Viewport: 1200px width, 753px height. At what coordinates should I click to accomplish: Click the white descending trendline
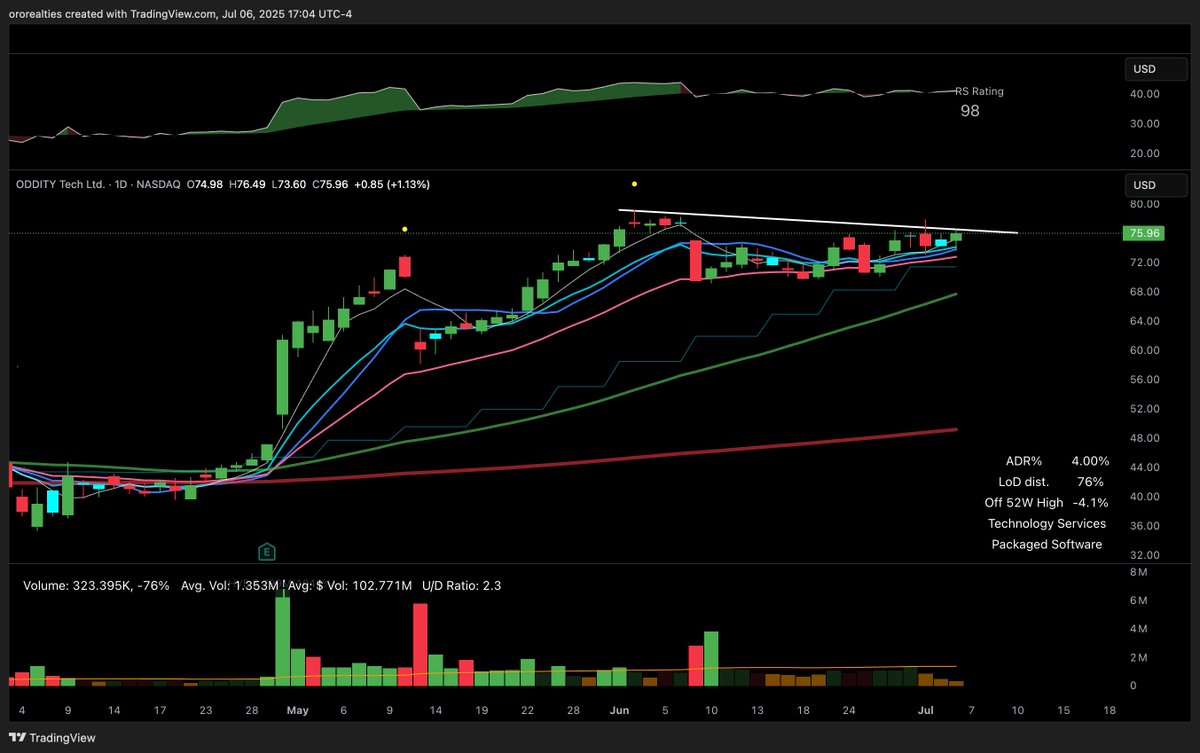click(x=817, y=221)
